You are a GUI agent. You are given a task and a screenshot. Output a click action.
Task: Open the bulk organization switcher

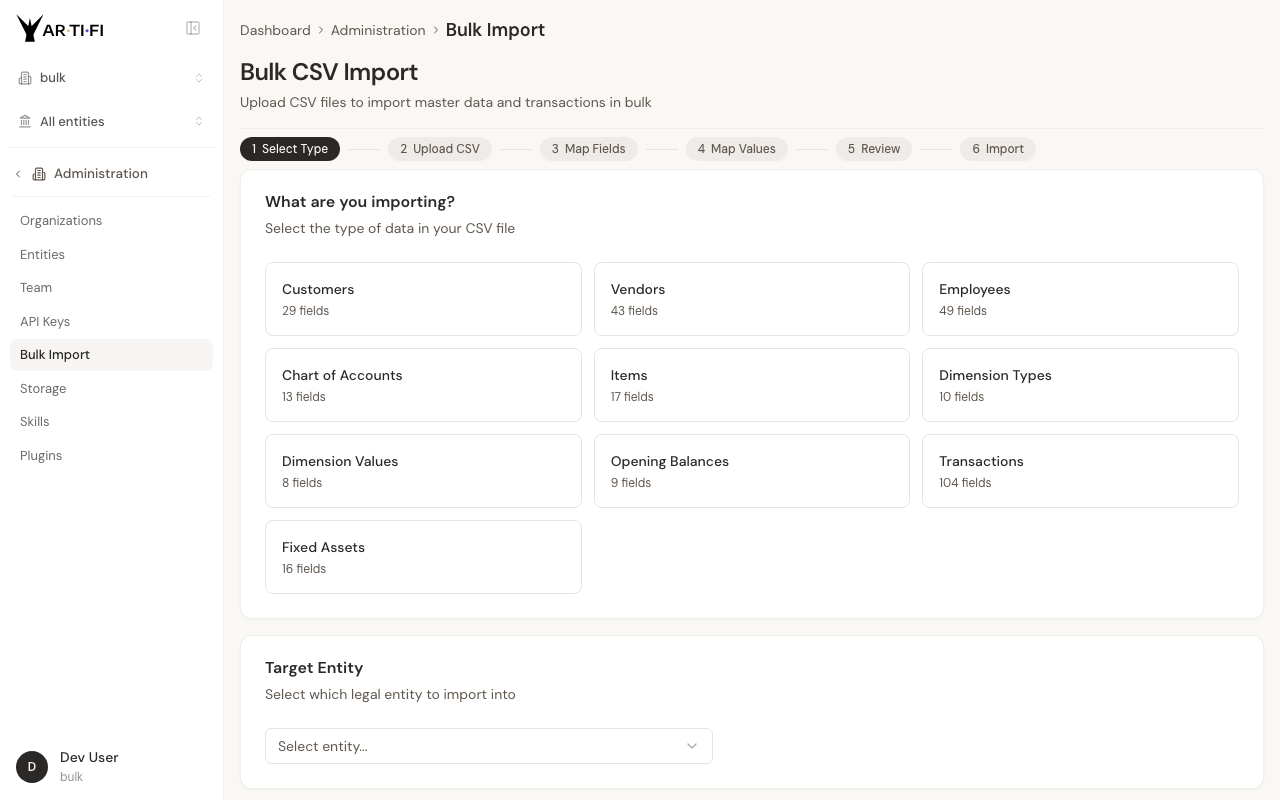click(111, 78)
